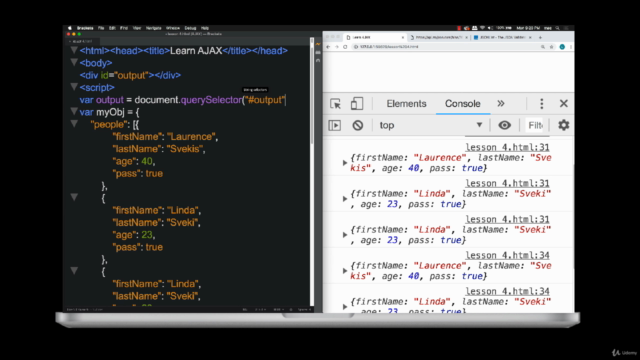Clear the console with the ban icon

tap(358, 125)
